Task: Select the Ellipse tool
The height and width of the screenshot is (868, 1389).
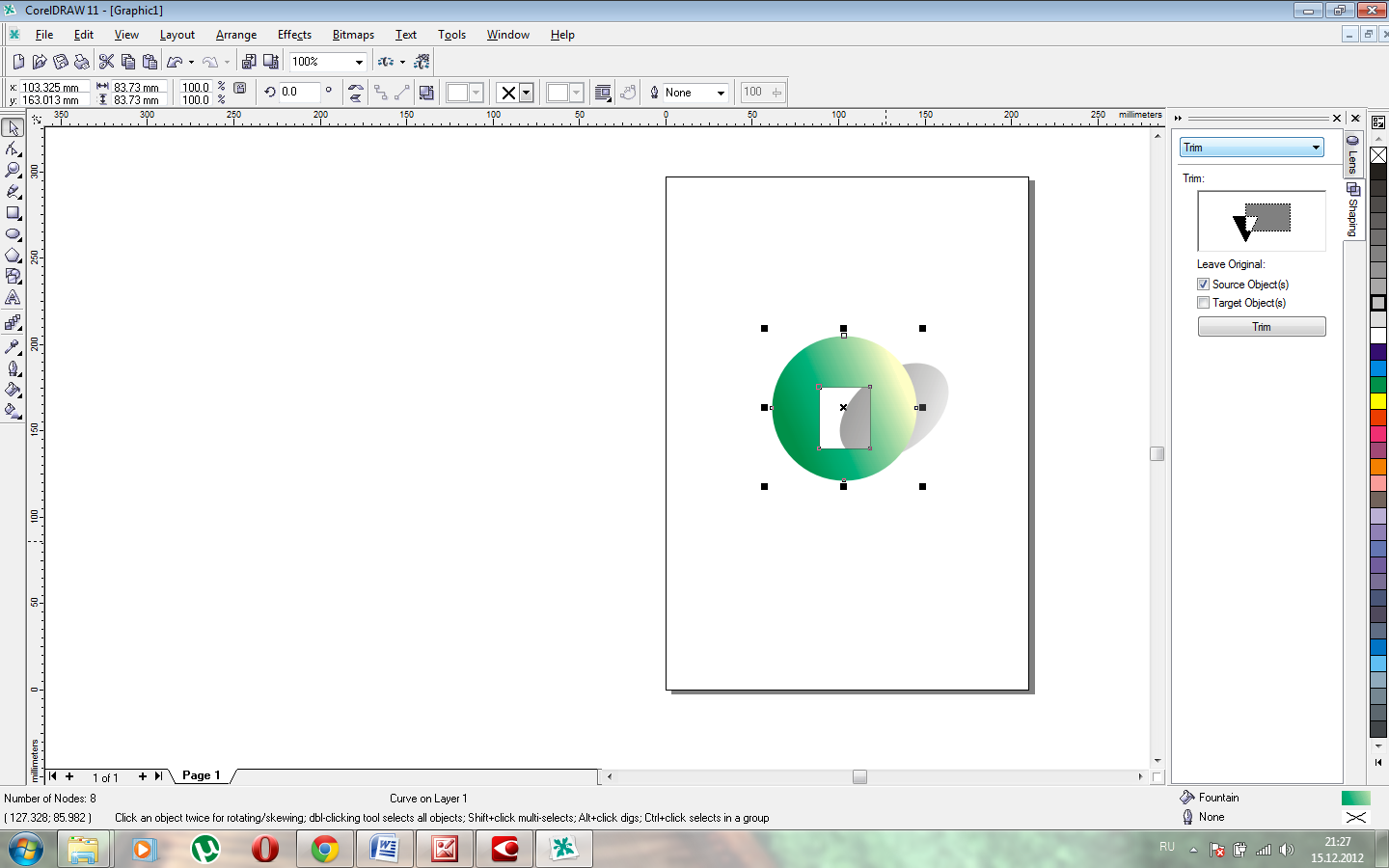Action: tap(13, 234)
